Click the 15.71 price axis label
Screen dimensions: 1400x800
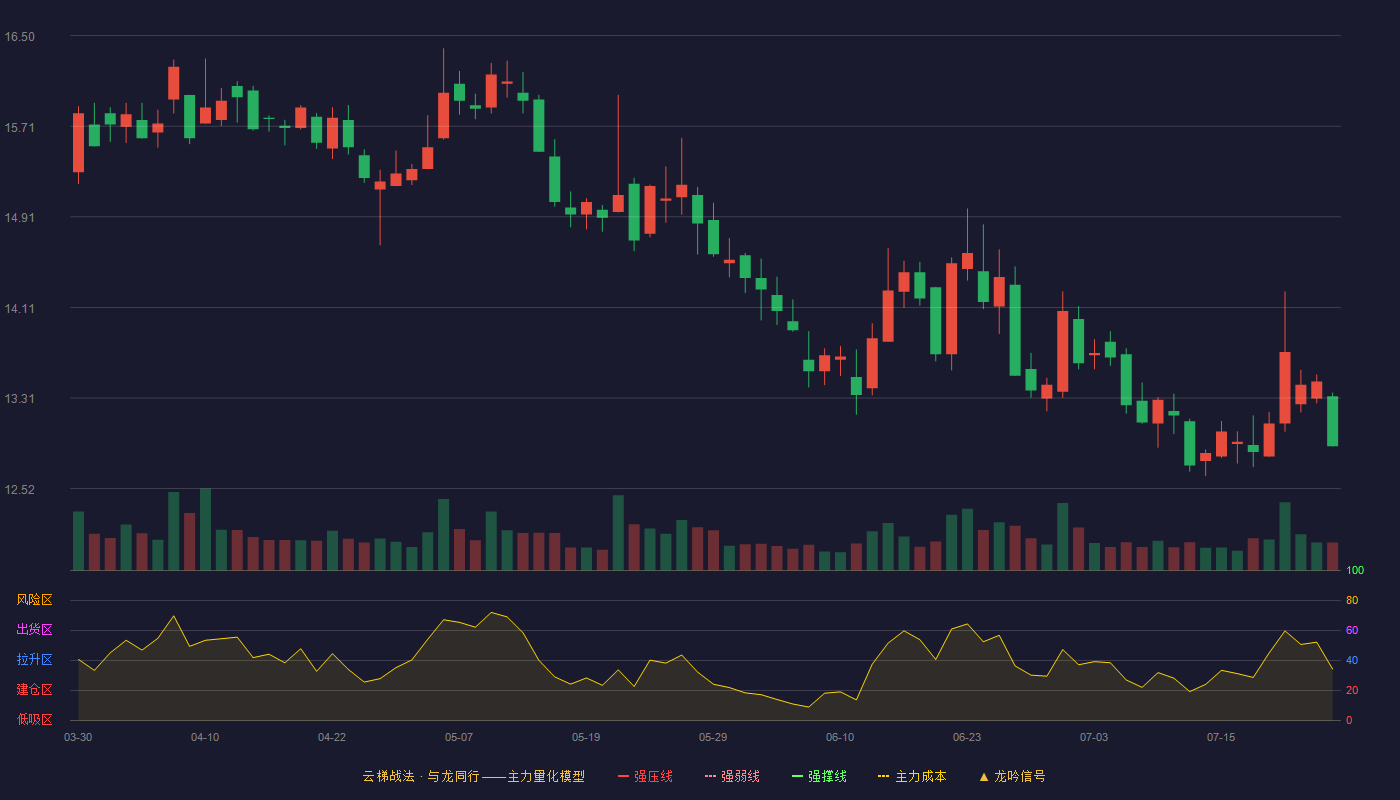20,128
